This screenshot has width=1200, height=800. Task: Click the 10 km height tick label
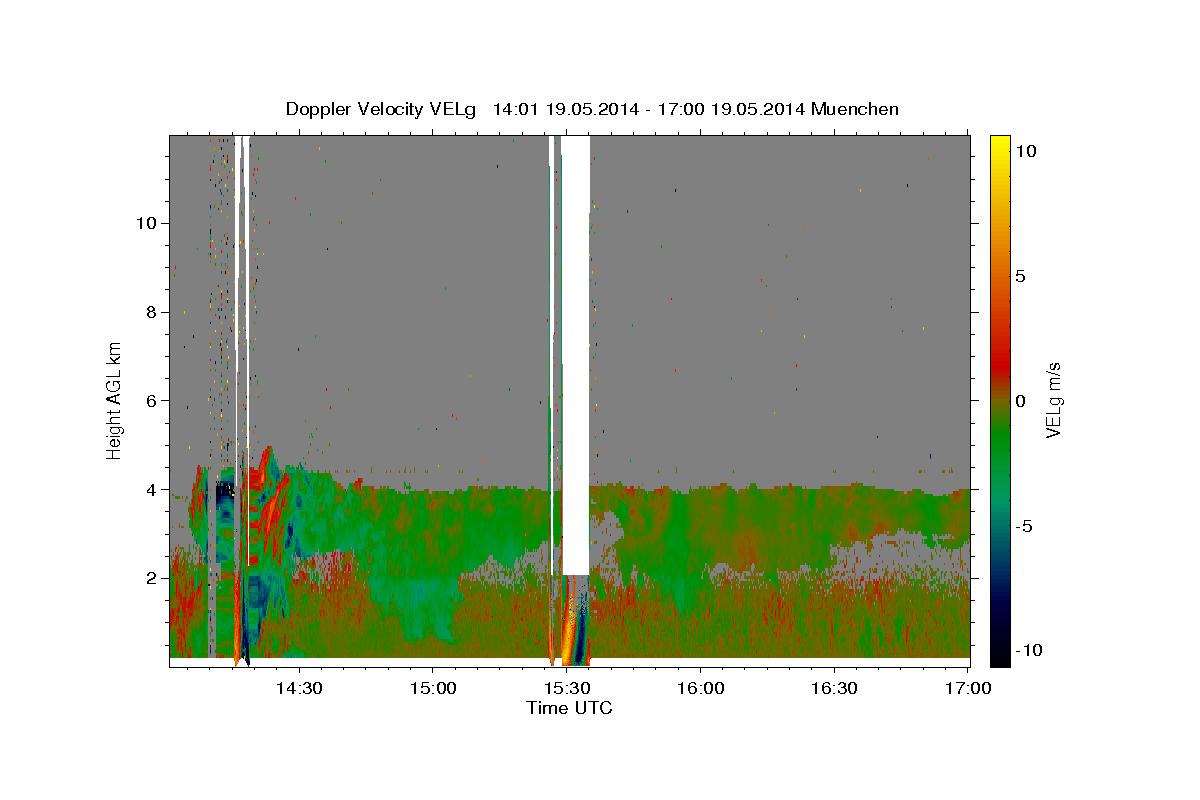click(x=145, y=223)
